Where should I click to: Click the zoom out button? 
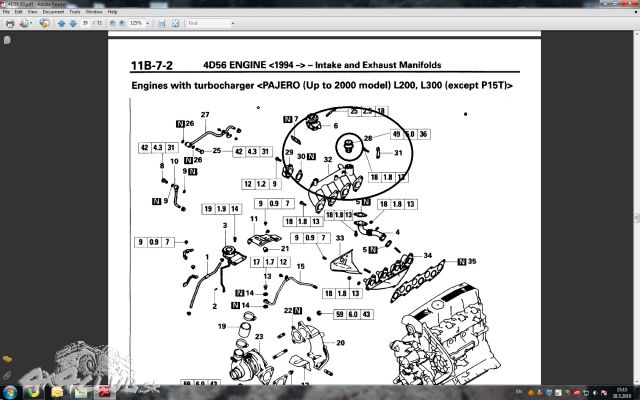coord(113,23)
